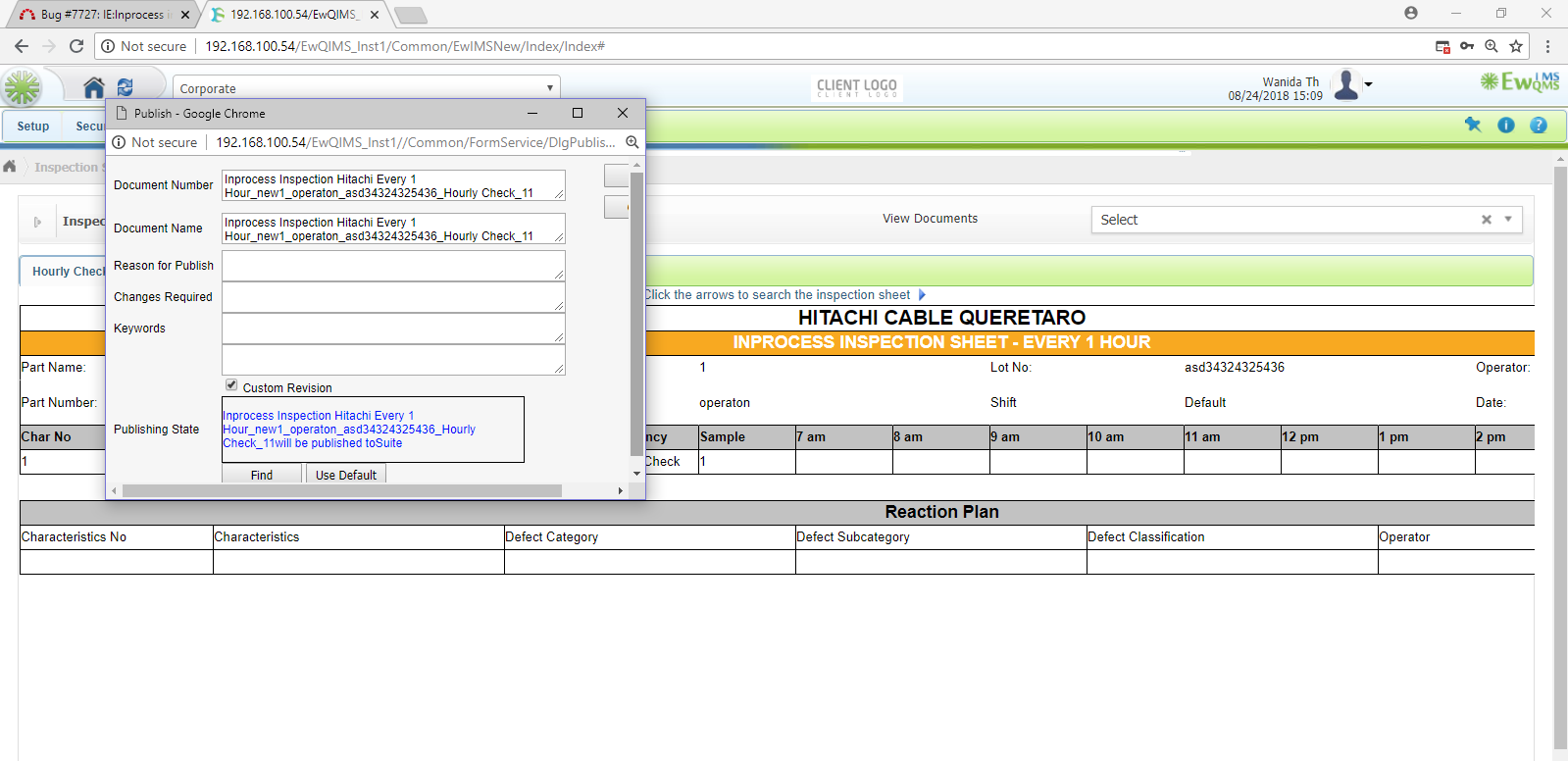Click the main browser address bar URL

click(x=405, y=46)
